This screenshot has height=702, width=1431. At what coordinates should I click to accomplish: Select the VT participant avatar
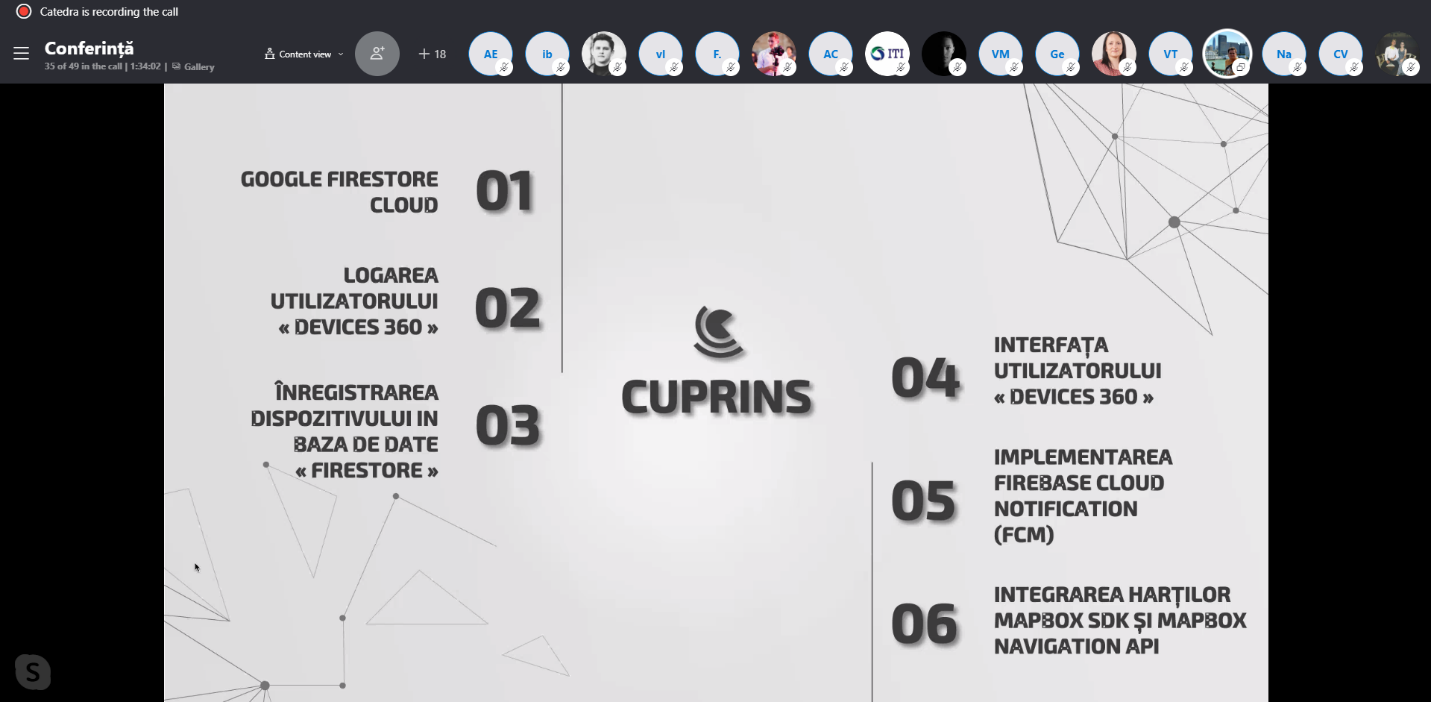point(1171,54)
